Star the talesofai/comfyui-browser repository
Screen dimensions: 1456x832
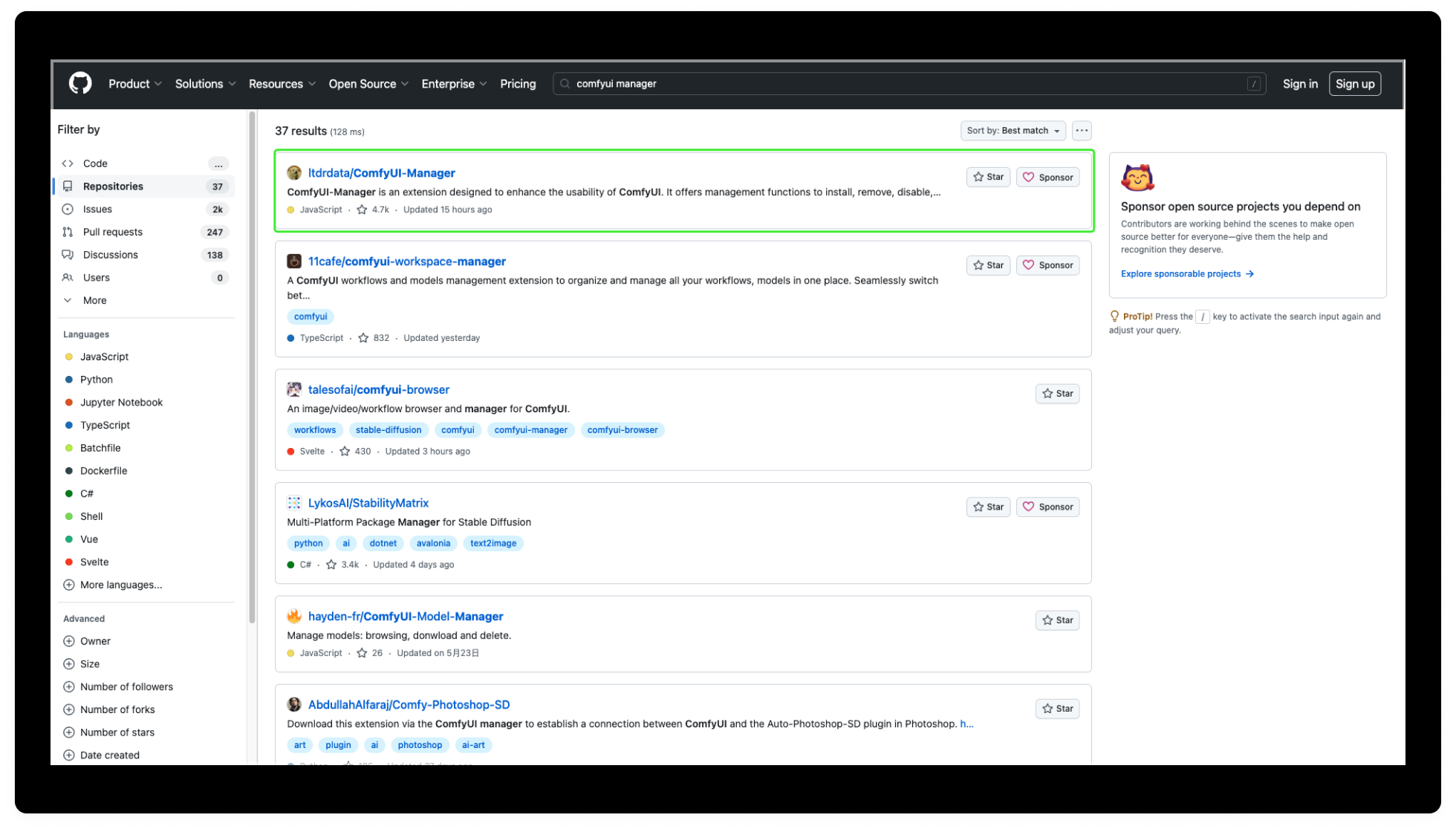pyautogui.click(x=1057, y=394)
